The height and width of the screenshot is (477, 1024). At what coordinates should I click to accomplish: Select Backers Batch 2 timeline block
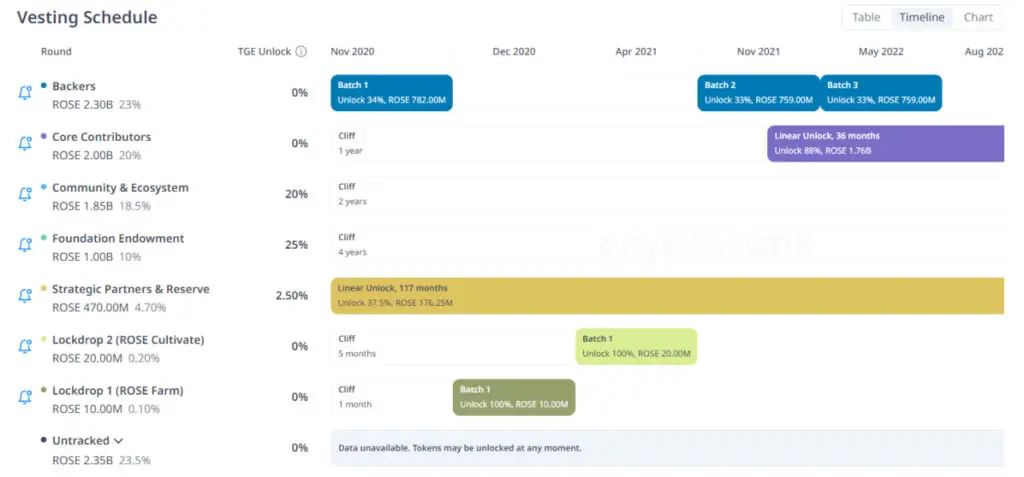pos(758,93)
